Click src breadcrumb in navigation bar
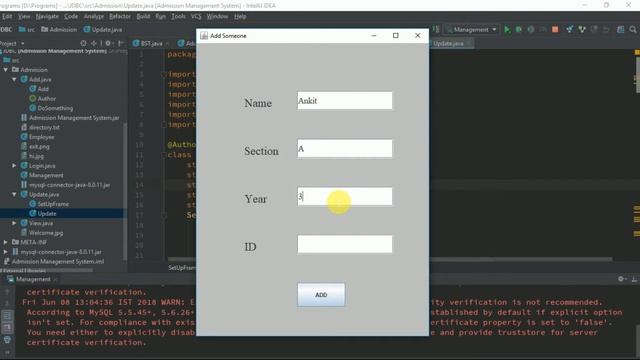The width and height of the screenshot is (640, 360). (x=27, y=29)
